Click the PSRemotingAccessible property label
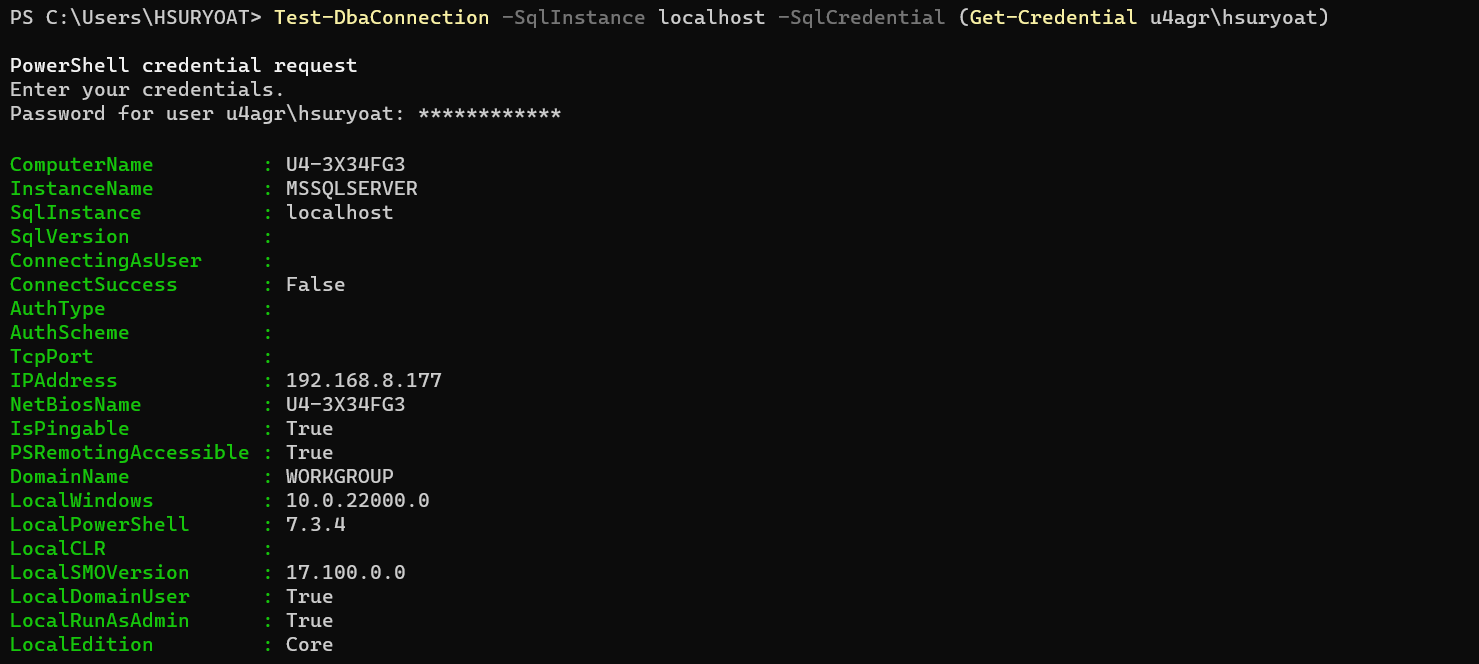 pos(129,453)
